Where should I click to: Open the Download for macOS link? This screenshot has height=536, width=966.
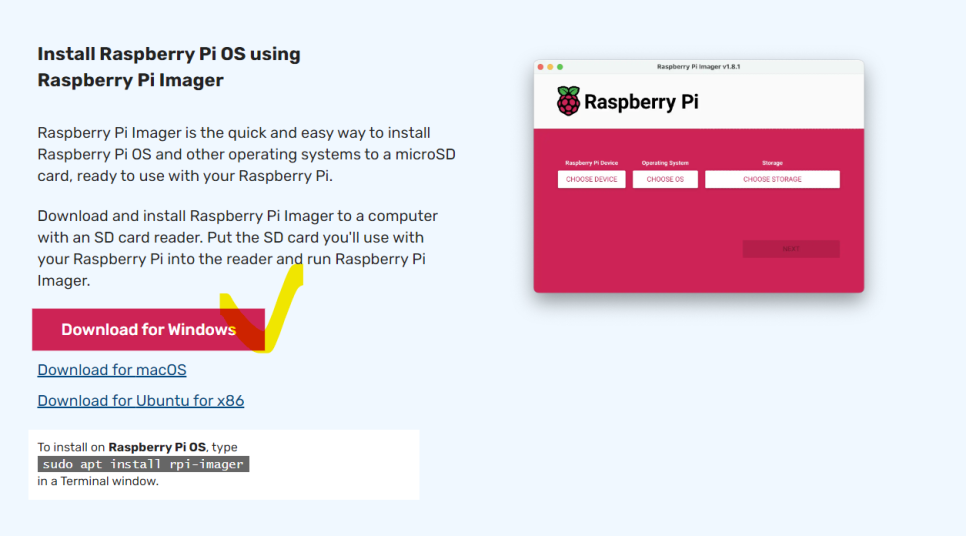pyautogui.click(x=112, y=370)
